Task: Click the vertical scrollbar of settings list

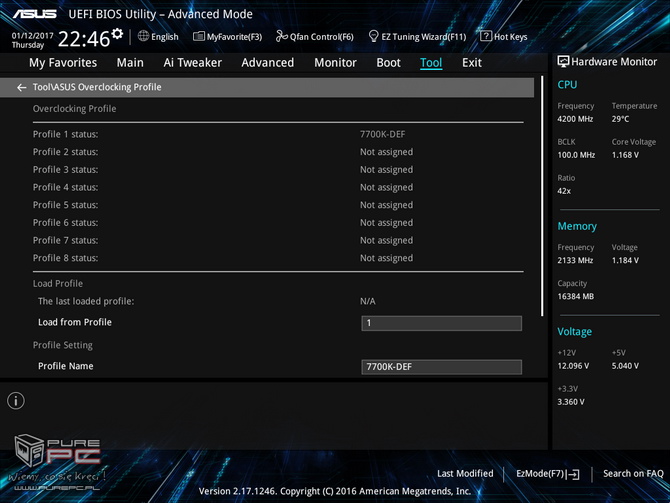Action: [542, 196]
